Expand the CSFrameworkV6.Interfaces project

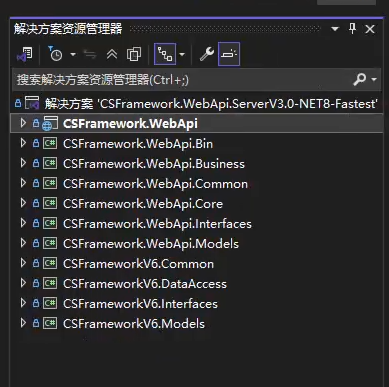click(x=23, y=303)
